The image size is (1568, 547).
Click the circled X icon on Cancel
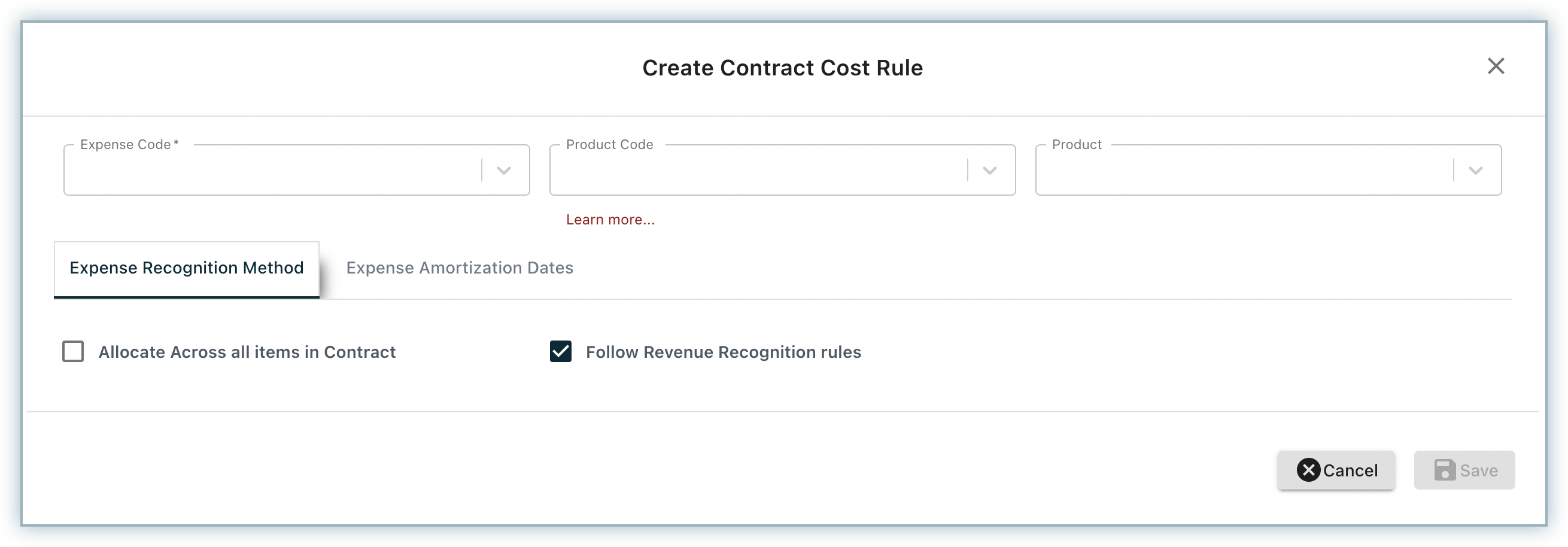pyautogui.click(x=1308, y=470)
